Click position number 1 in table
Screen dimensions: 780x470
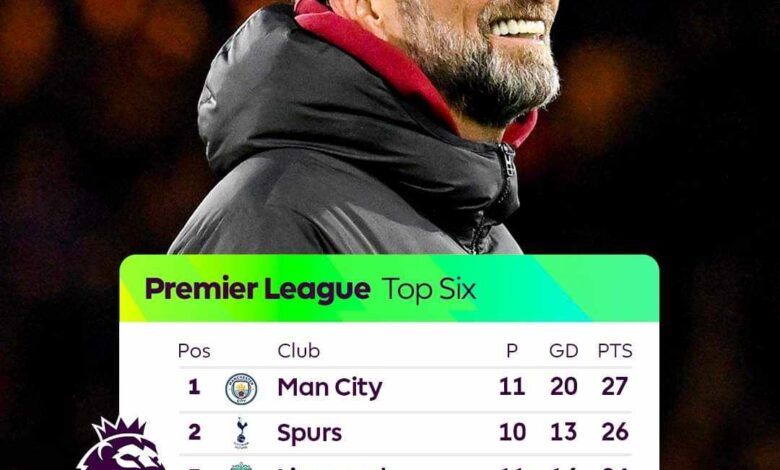194,388
